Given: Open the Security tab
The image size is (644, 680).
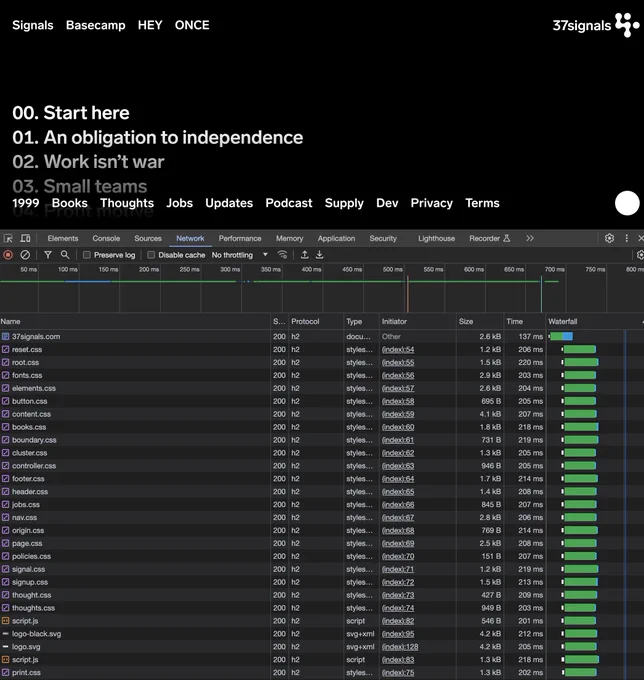Looking at the screenshot, I should 383,239.
